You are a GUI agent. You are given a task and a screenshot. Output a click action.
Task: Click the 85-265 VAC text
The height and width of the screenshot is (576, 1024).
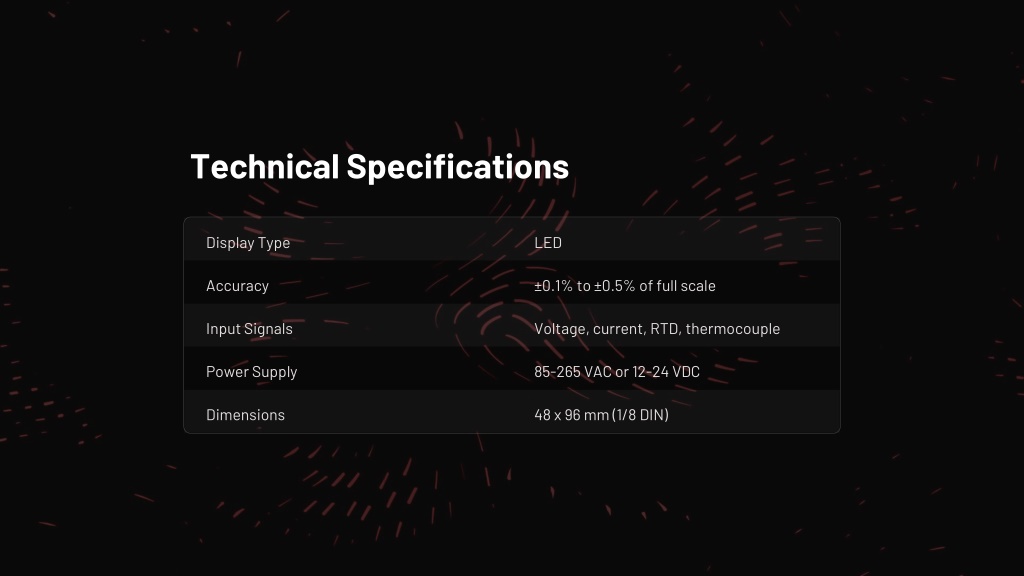(573, 372)
